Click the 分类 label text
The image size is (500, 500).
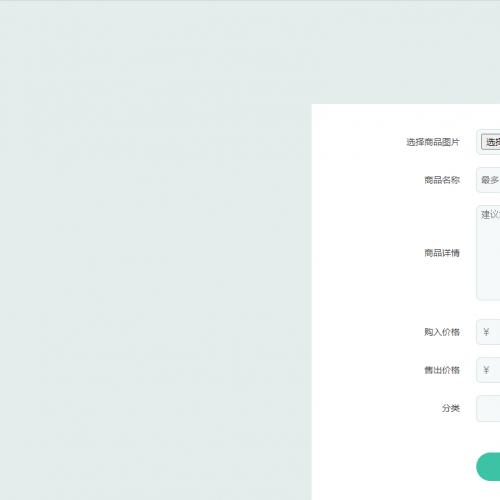pos(451,408)
